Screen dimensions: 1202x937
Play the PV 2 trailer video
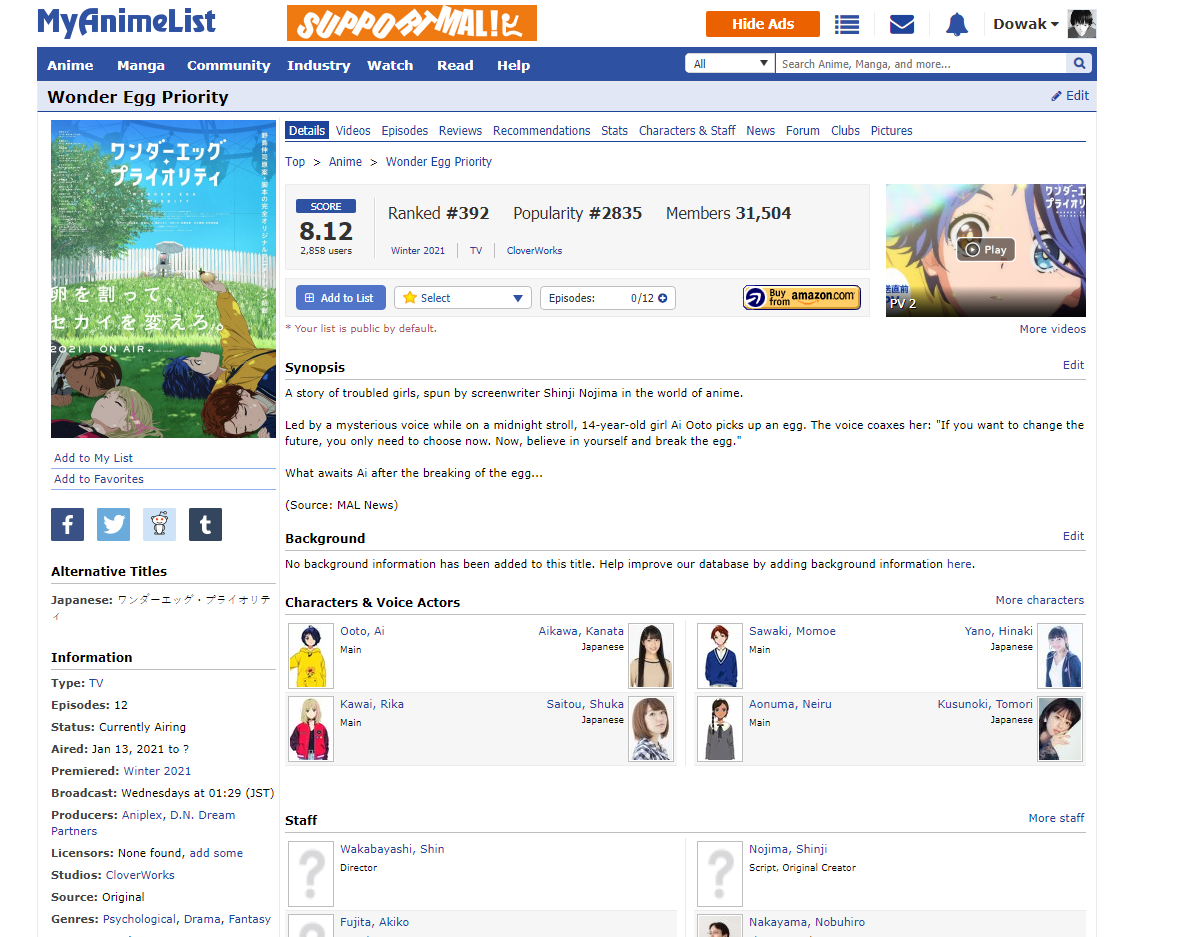tap(985, 250)
